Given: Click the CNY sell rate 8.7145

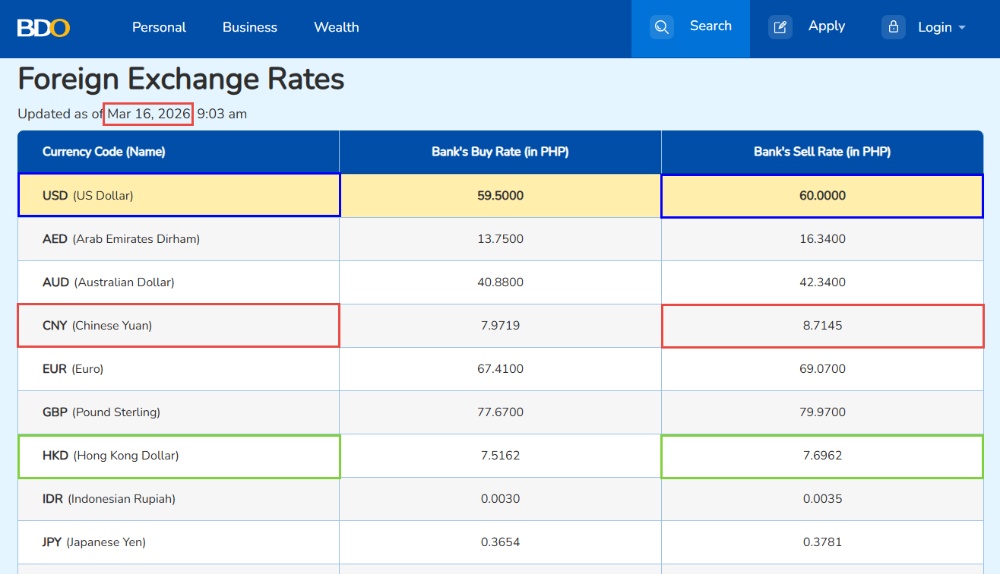Looking at the screenshot, I should pos(822,326).
